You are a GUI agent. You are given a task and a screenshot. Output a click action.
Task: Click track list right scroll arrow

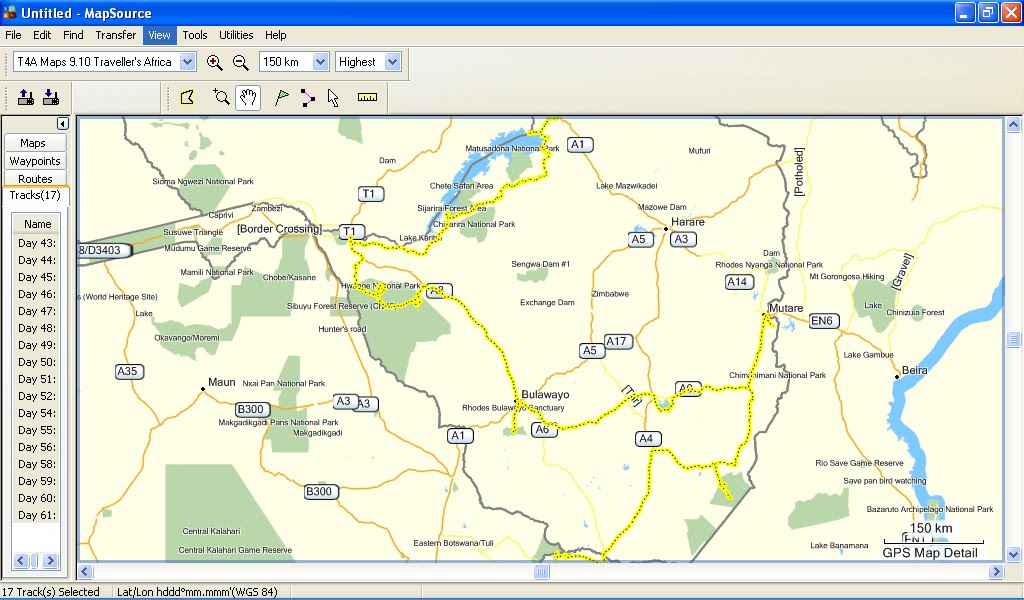[50, 560]
